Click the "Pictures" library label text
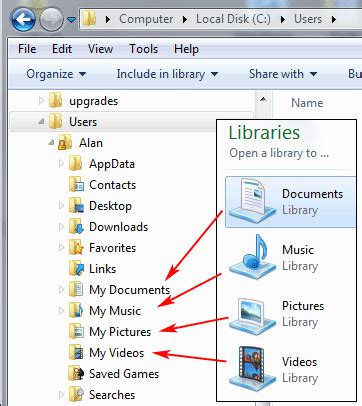362x406 pixels. click(x=303, y=306)
